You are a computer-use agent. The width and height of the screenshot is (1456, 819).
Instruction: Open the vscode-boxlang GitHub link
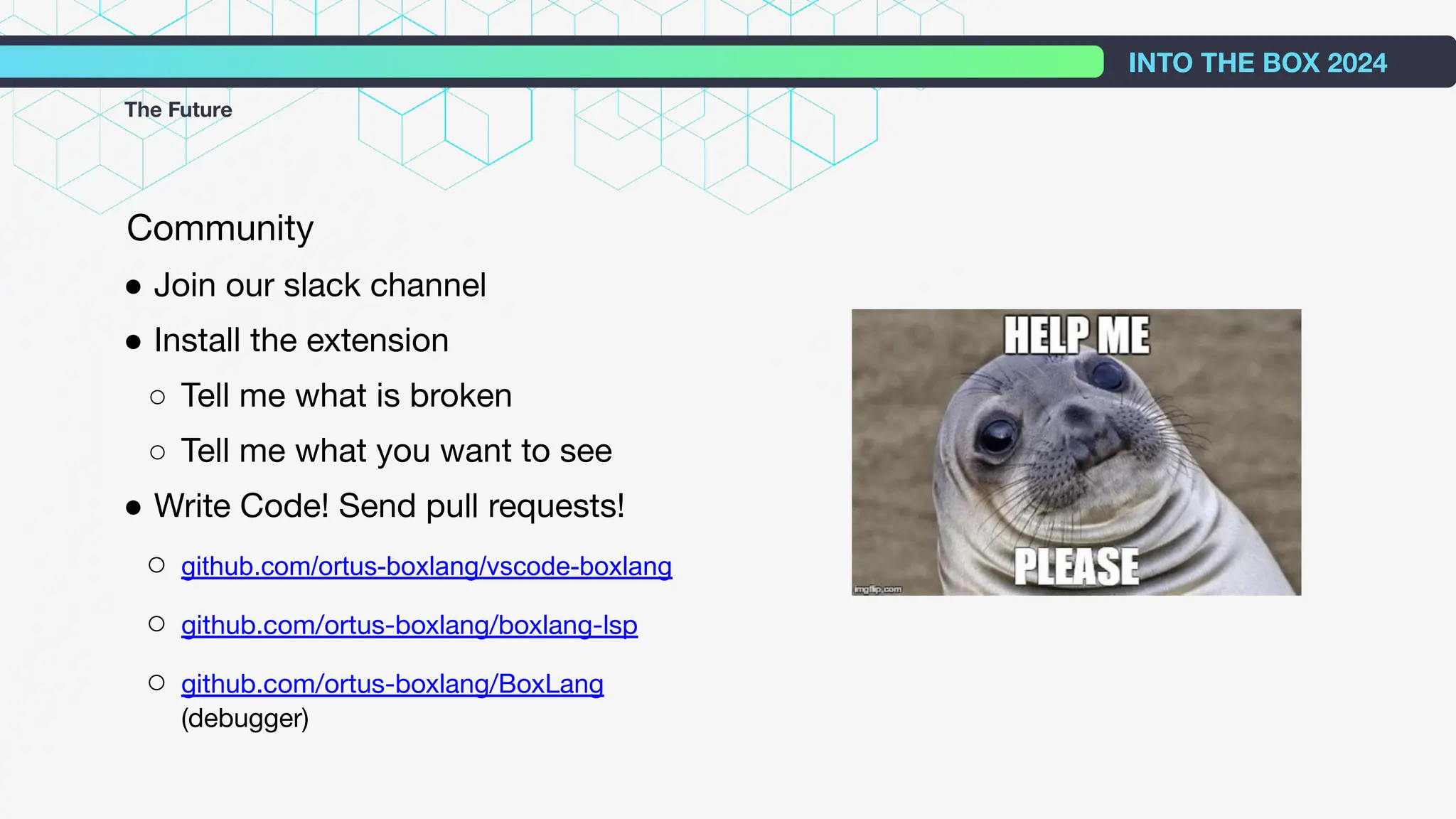tap(426, 567)
